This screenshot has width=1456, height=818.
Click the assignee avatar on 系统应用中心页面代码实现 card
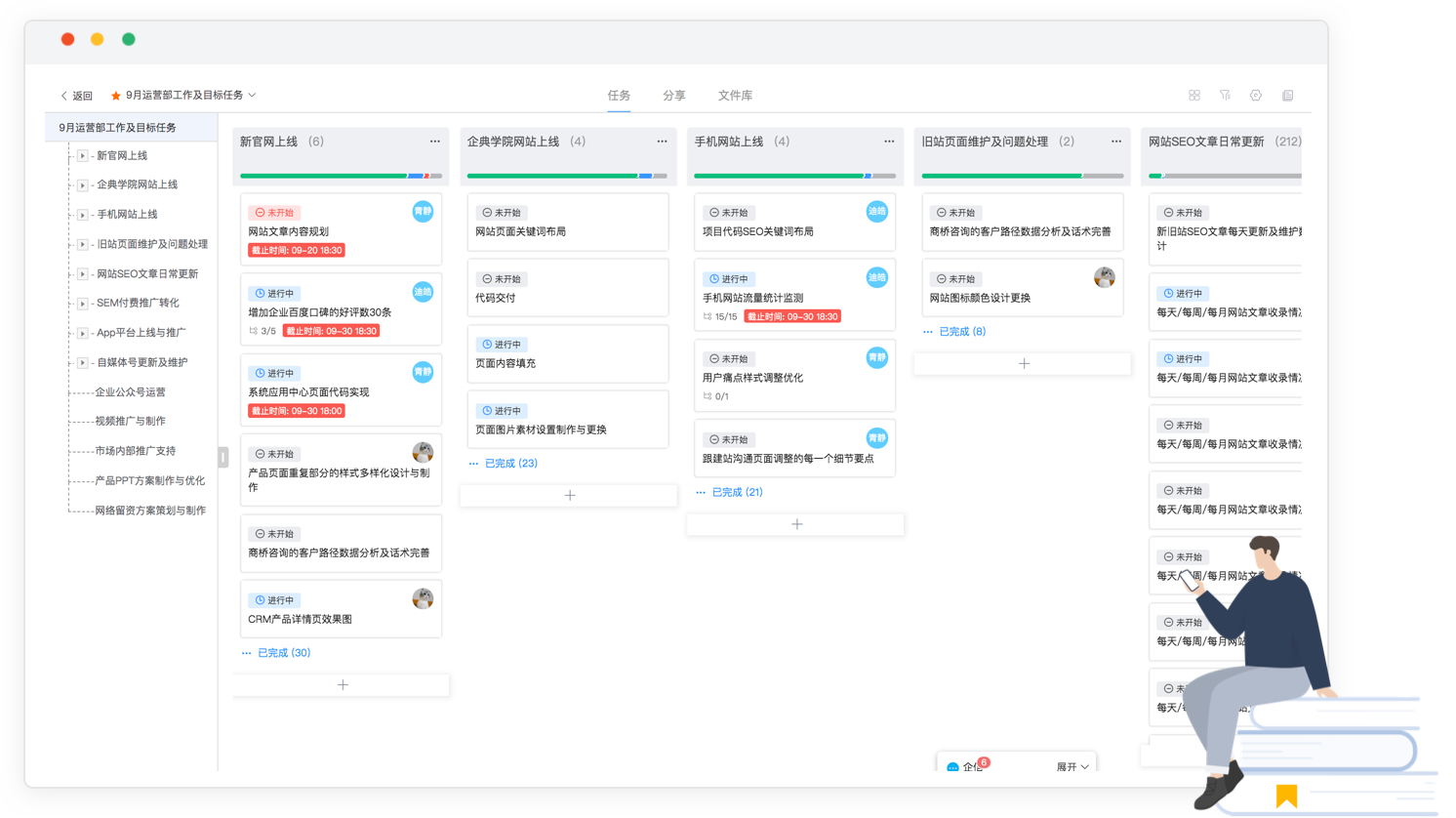point(423,372)
